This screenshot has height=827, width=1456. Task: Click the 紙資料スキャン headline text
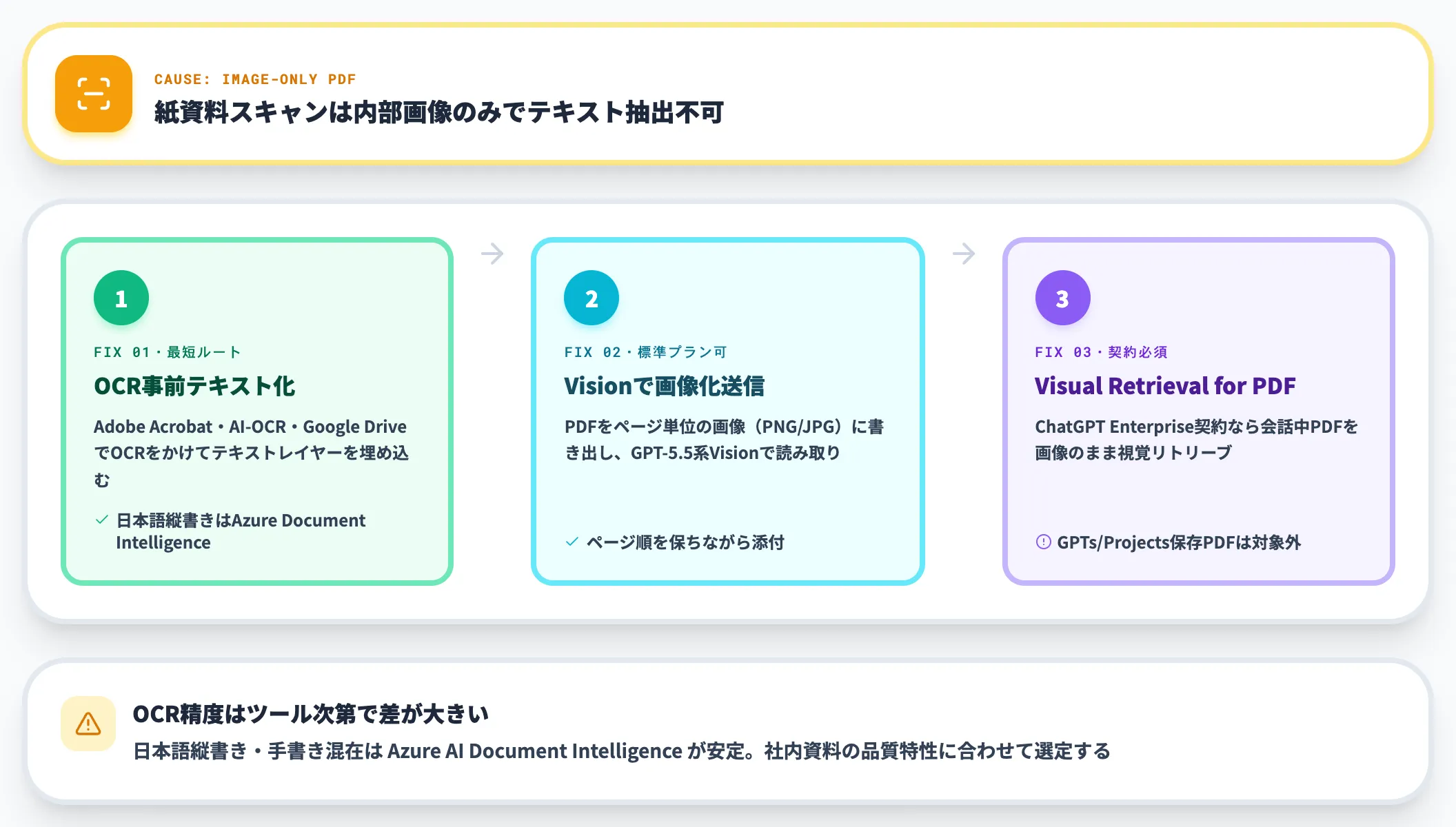pos(439,112)
